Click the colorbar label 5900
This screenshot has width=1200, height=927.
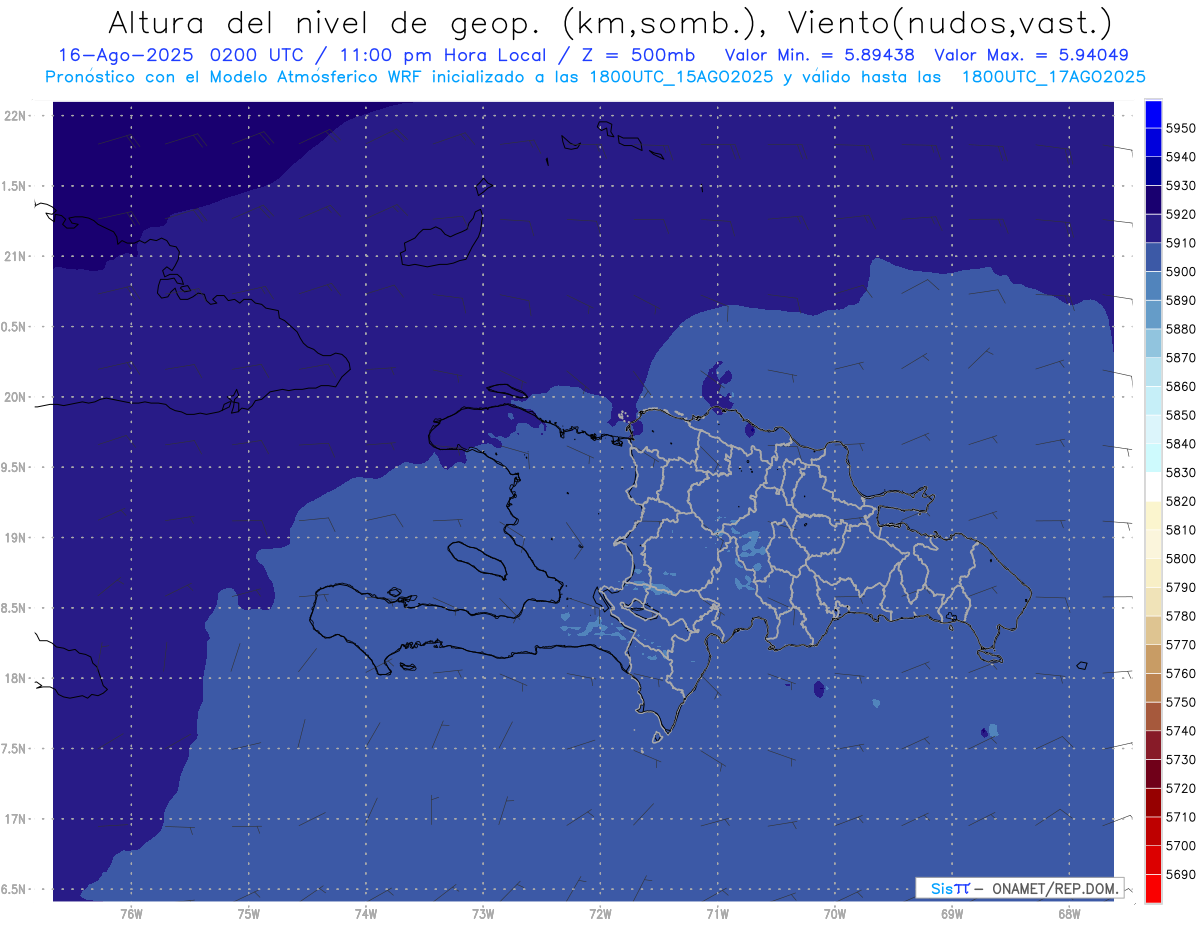[1180, 272]
